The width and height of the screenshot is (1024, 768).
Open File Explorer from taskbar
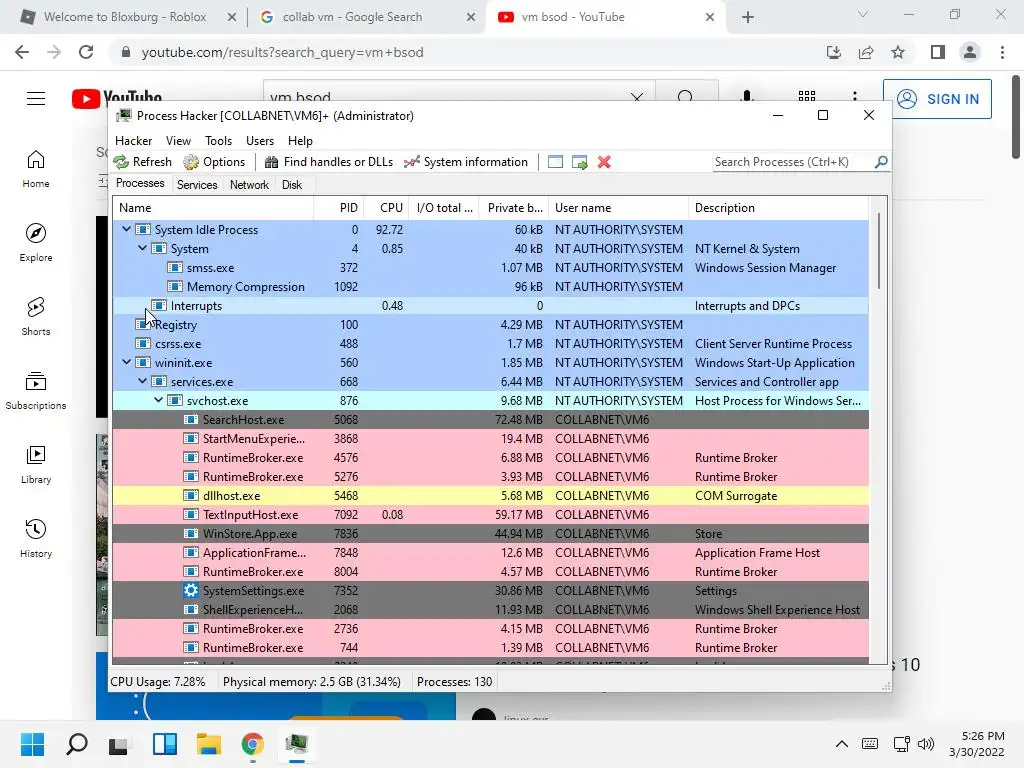(x=208, y=744)
